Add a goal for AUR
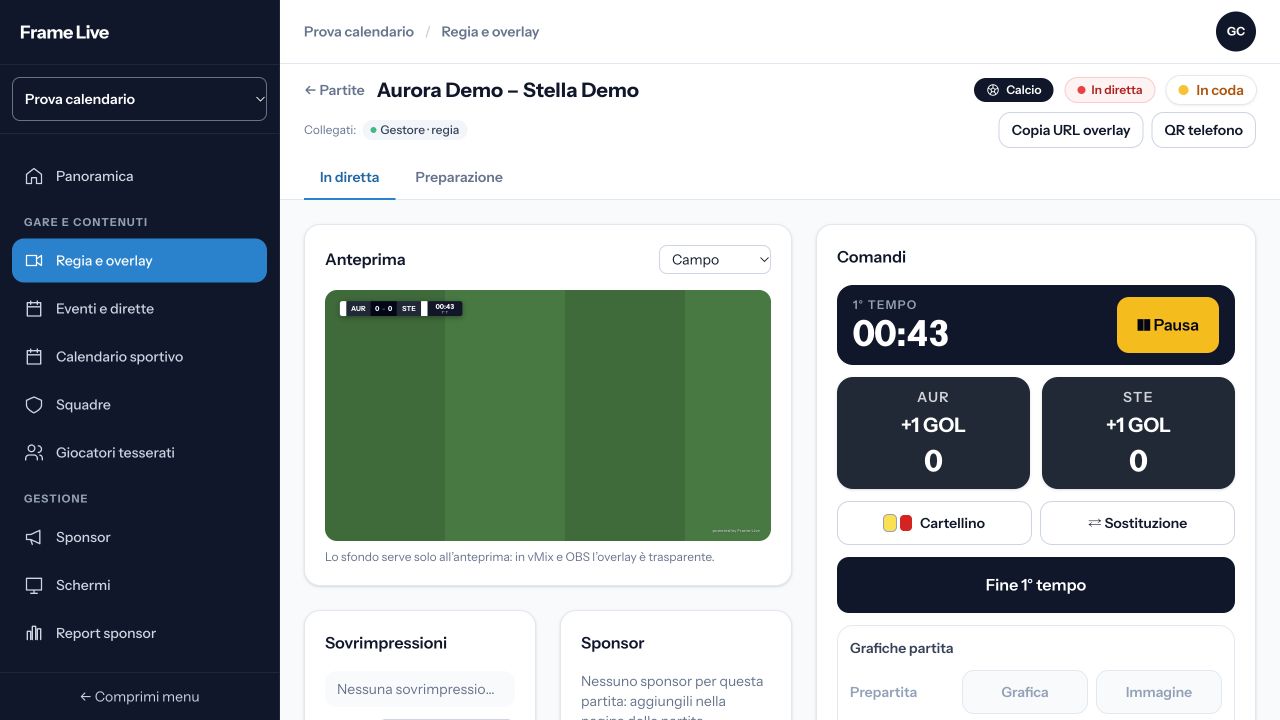 click(933, 433)
